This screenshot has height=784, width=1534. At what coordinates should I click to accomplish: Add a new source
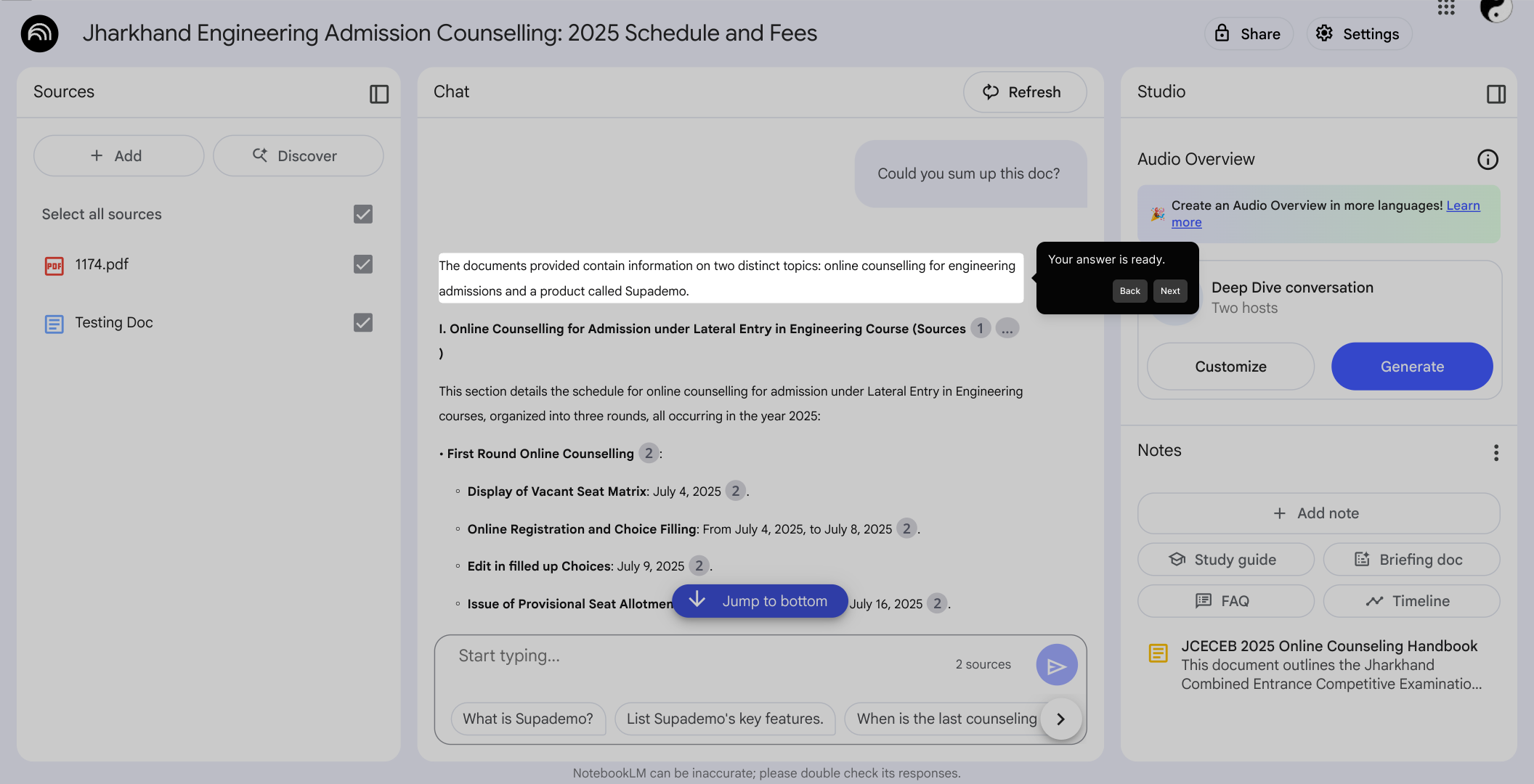[x=118, y=156]
